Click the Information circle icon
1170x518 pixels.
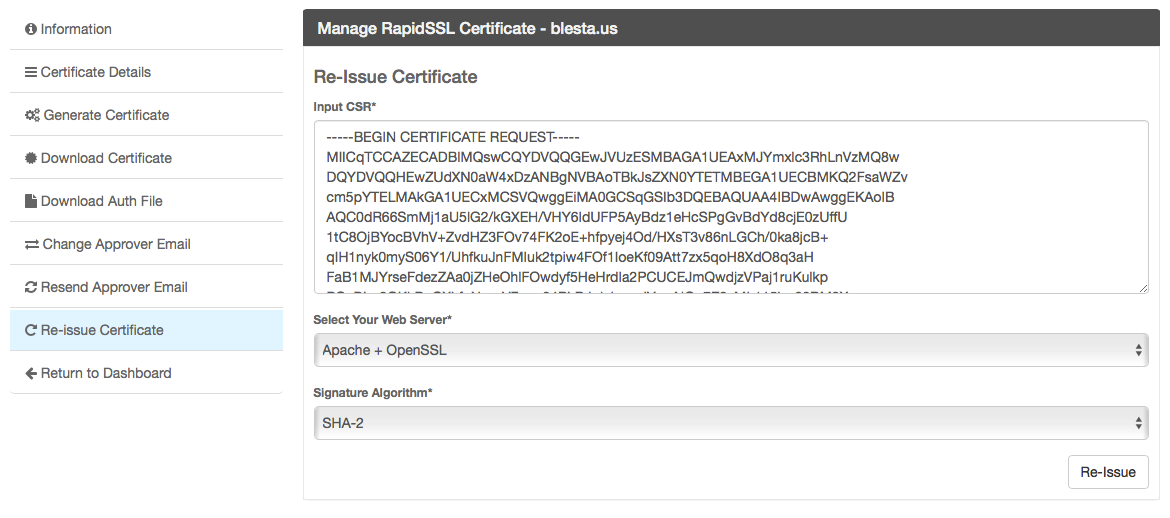click(31, 30)
